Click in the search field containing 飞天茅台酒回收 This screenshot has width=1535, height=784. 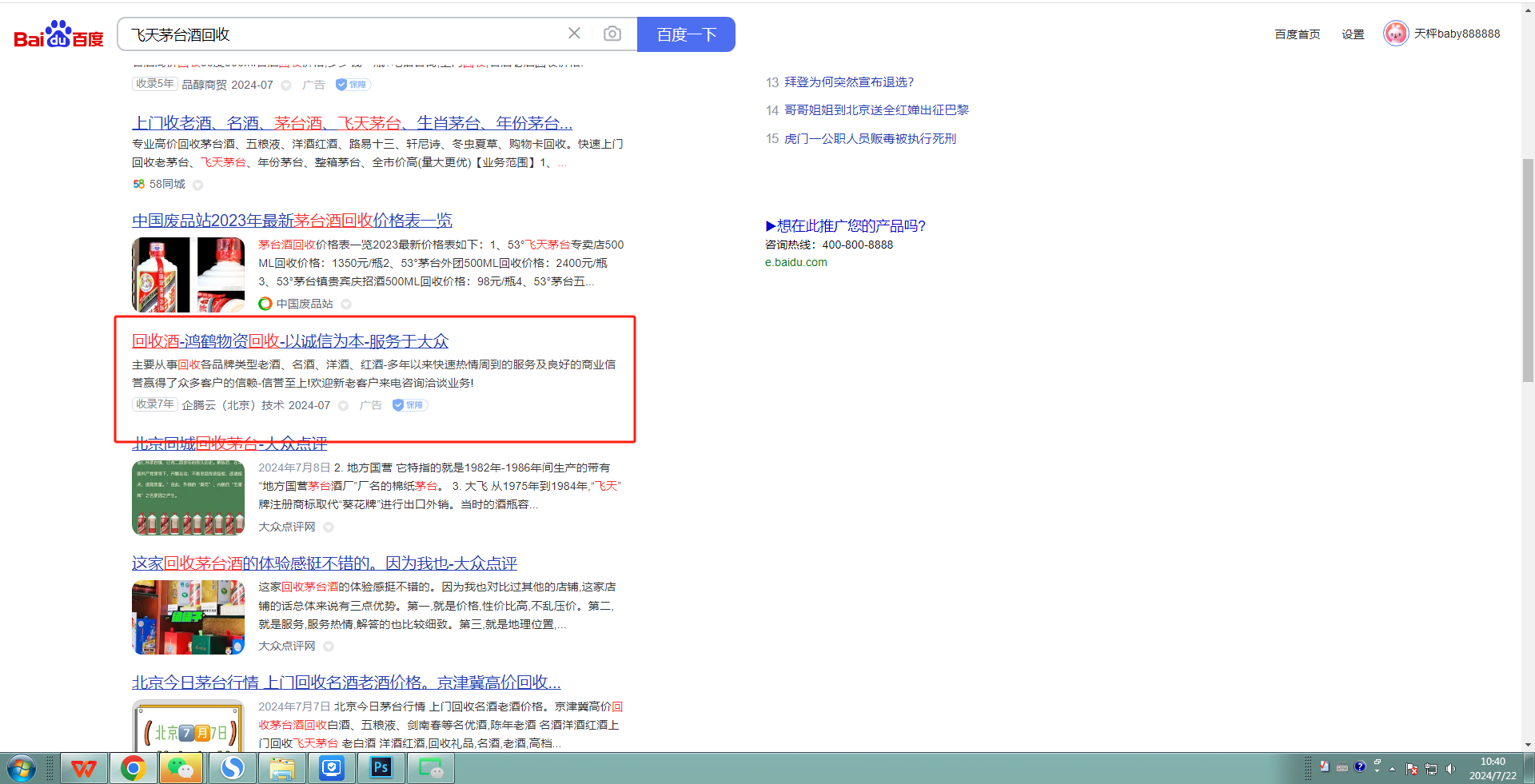pos(344,34)
